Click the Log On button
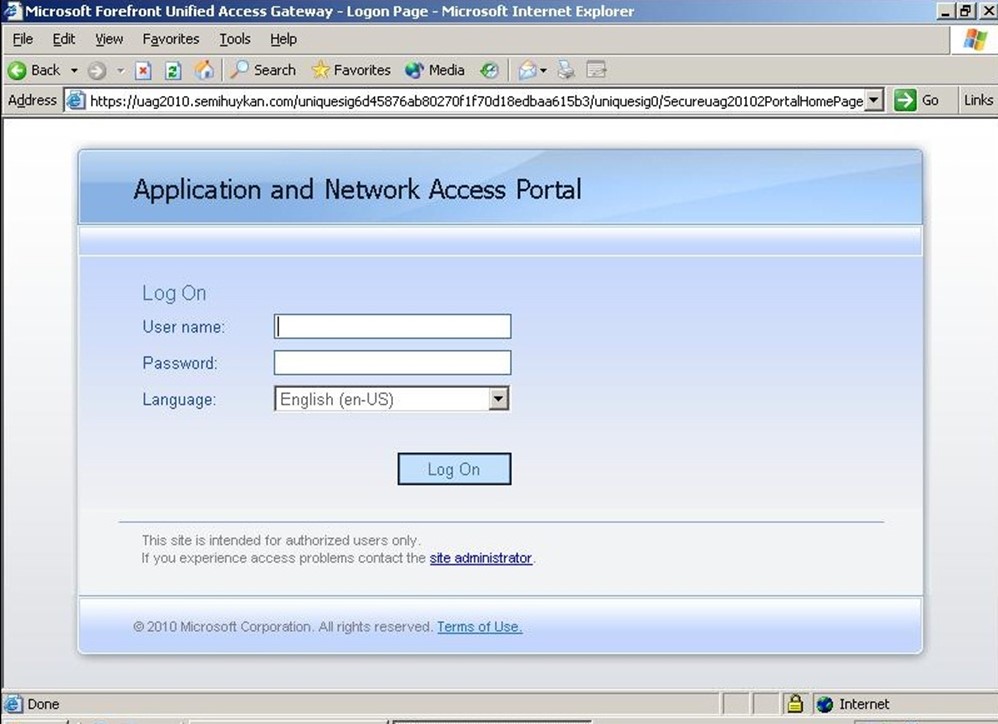998x724 pixels. click(454, 469)
